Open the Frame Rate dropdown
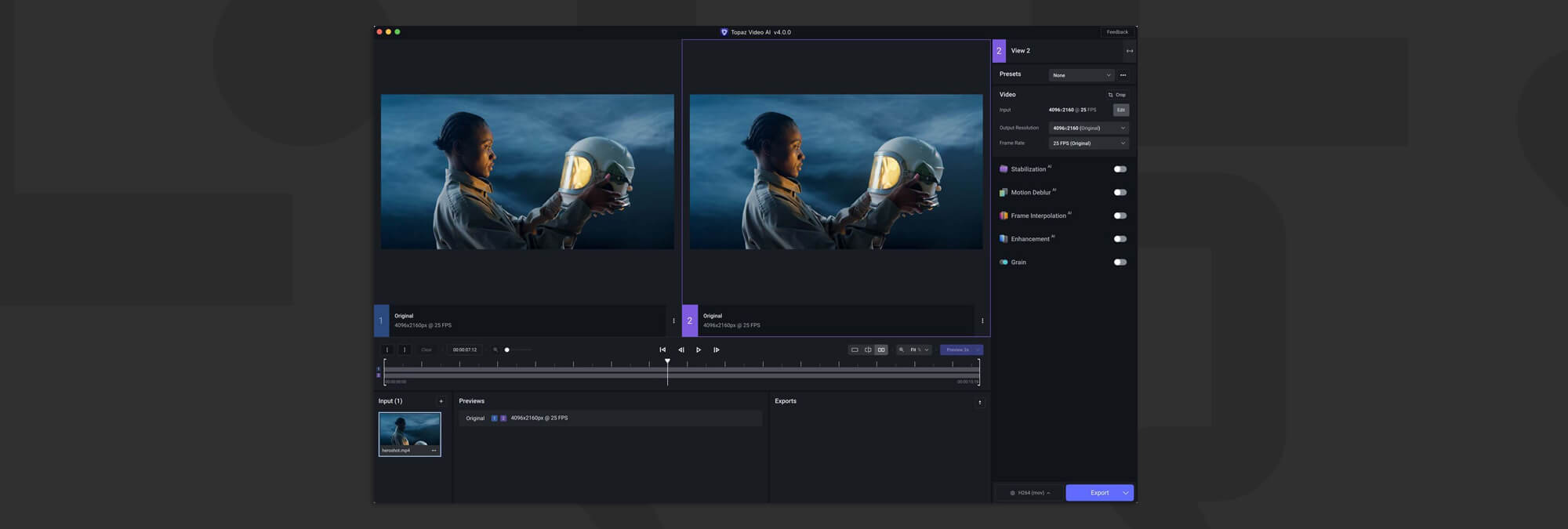This screenshot has height=529, width=1568. coord(1088,143)
